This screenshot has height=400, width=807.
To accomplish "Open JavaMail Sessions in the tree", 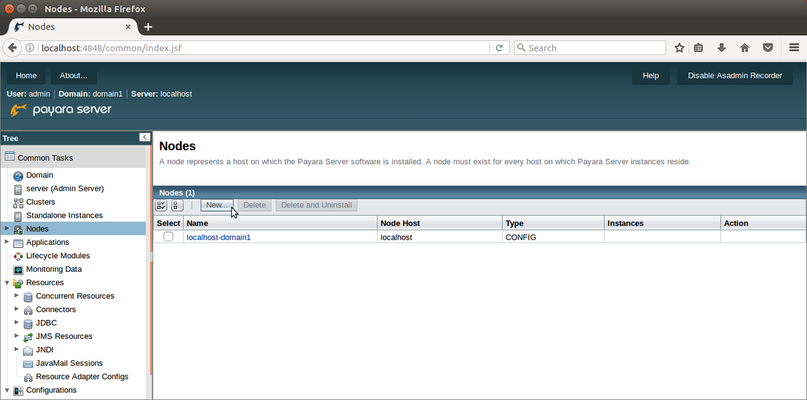I will pyautogui.click(x=69, y=363).
